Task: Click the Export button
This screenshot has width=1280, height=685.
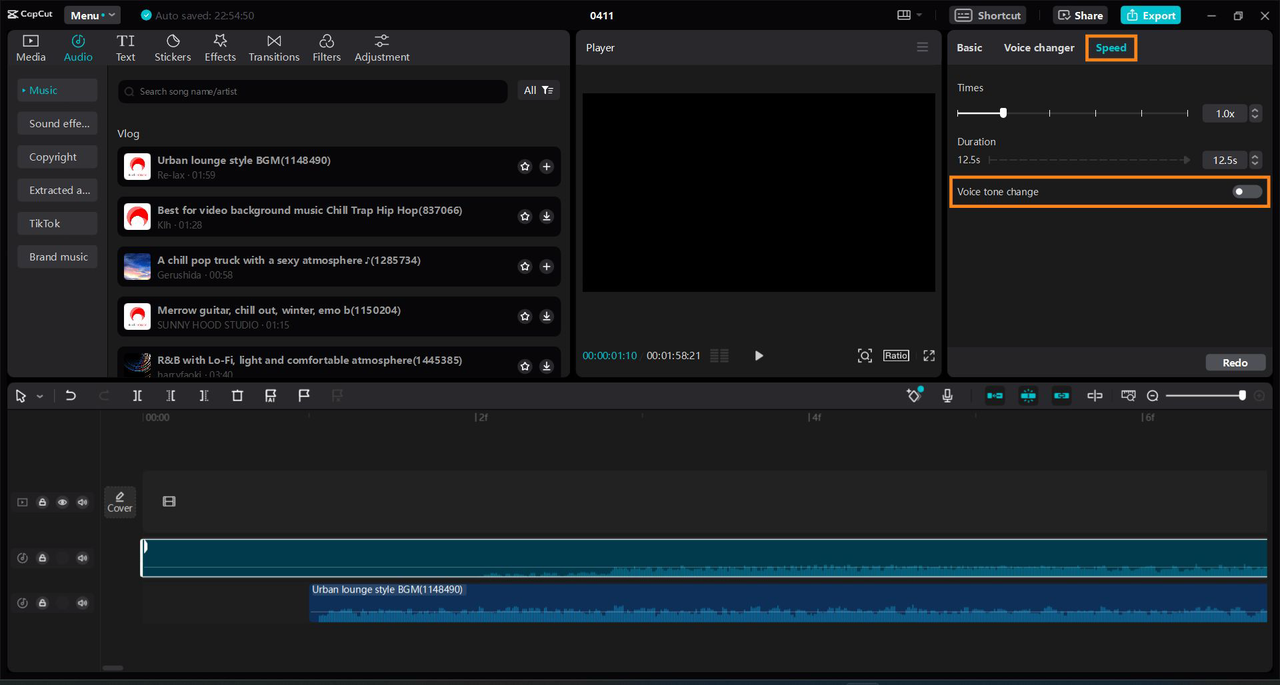Action: pyautogui.click(x=1151, y=15)
